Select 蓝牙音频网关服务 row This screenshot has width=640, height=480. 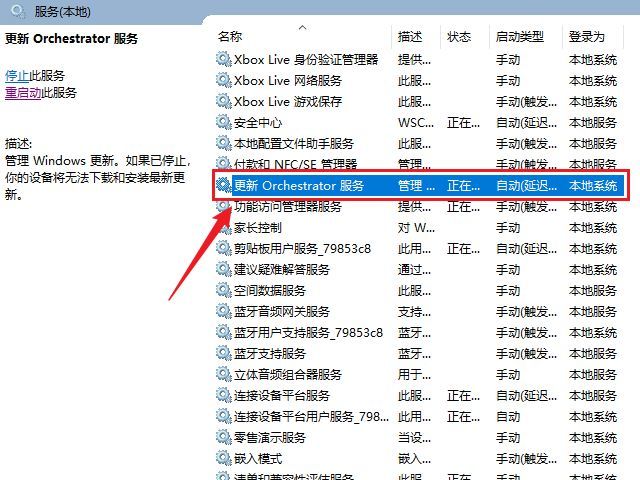[282, 311]
